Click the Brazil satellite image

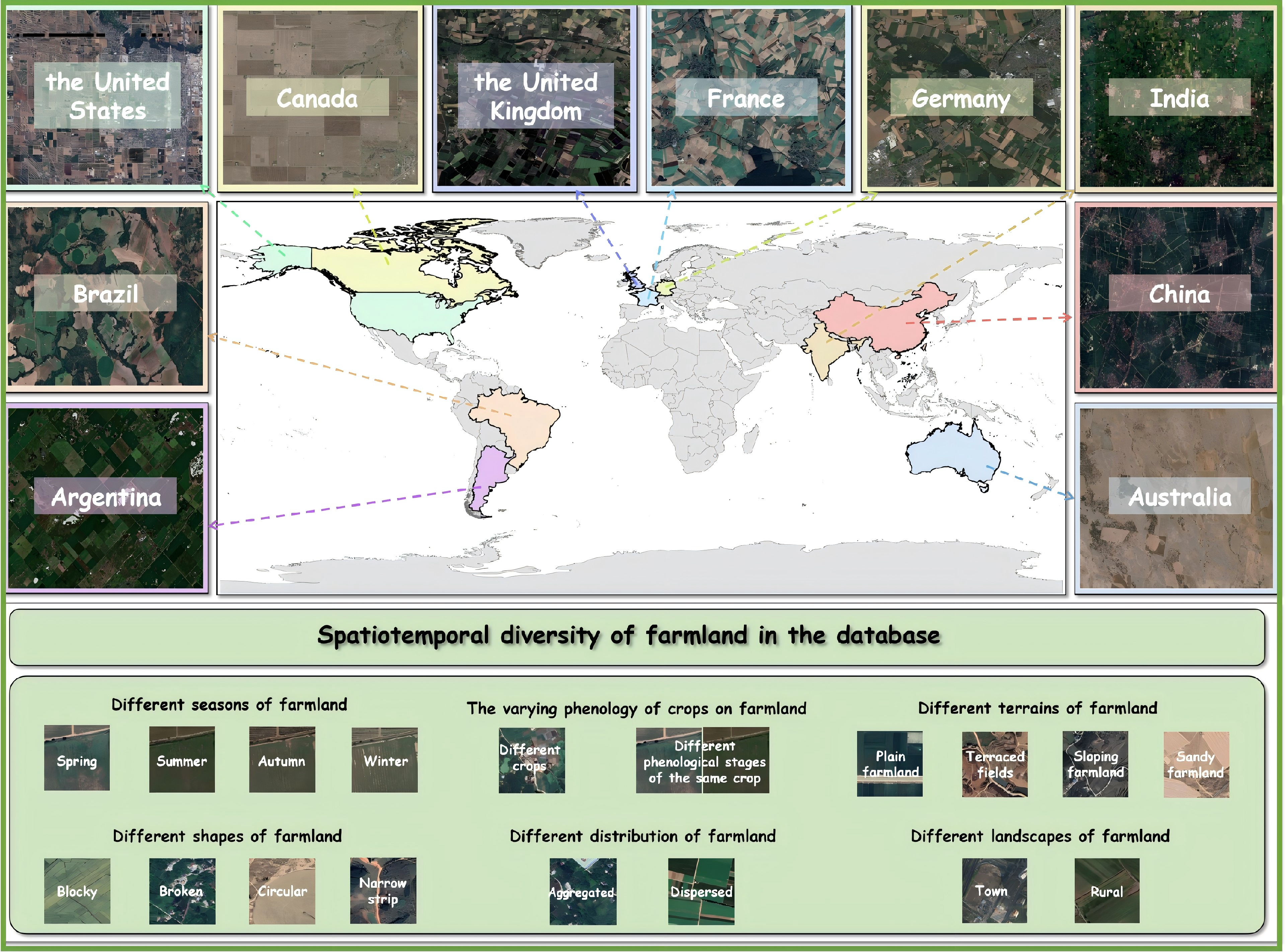pyautogui.click(x=106, y=296)
